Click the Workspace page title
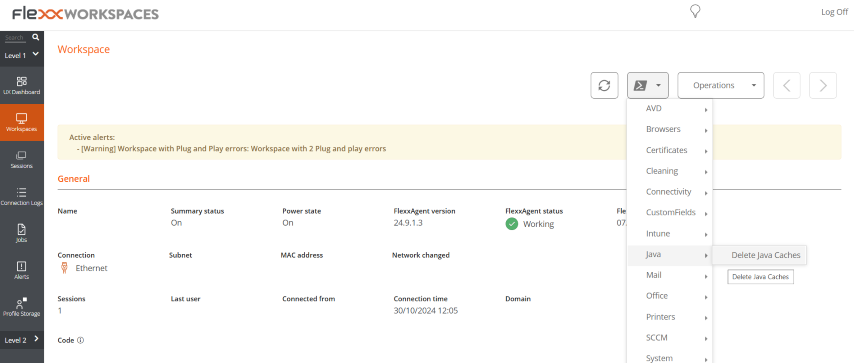The height and width of the screenshot is (363, 854). pos(83,50)
